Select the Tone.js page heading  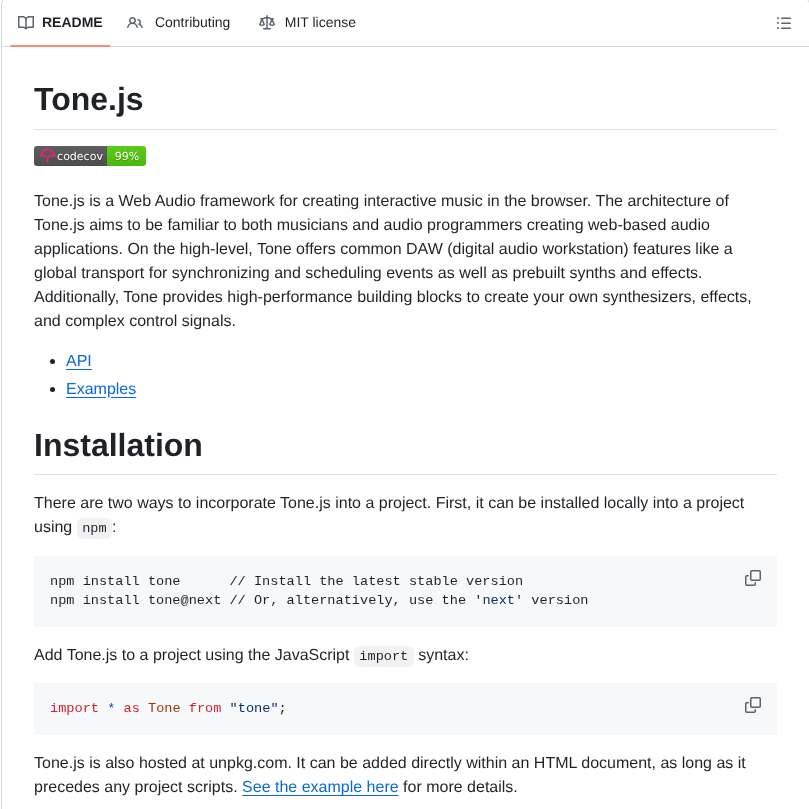click(89, 100)
